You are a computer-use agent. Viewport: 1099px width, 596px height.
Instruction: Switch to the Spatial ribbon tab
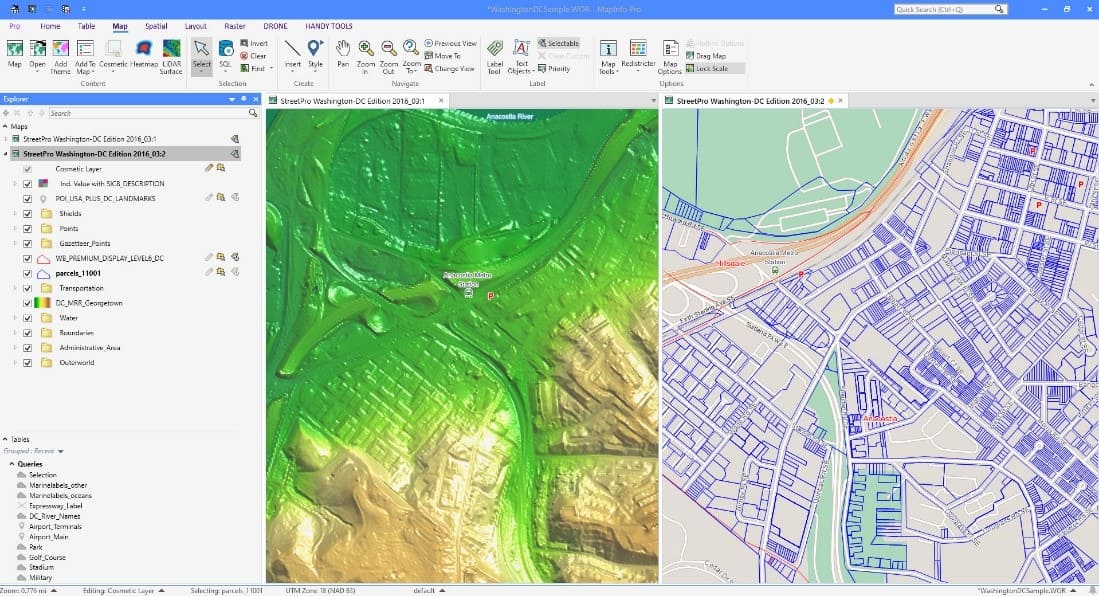(x=156, y=26)
